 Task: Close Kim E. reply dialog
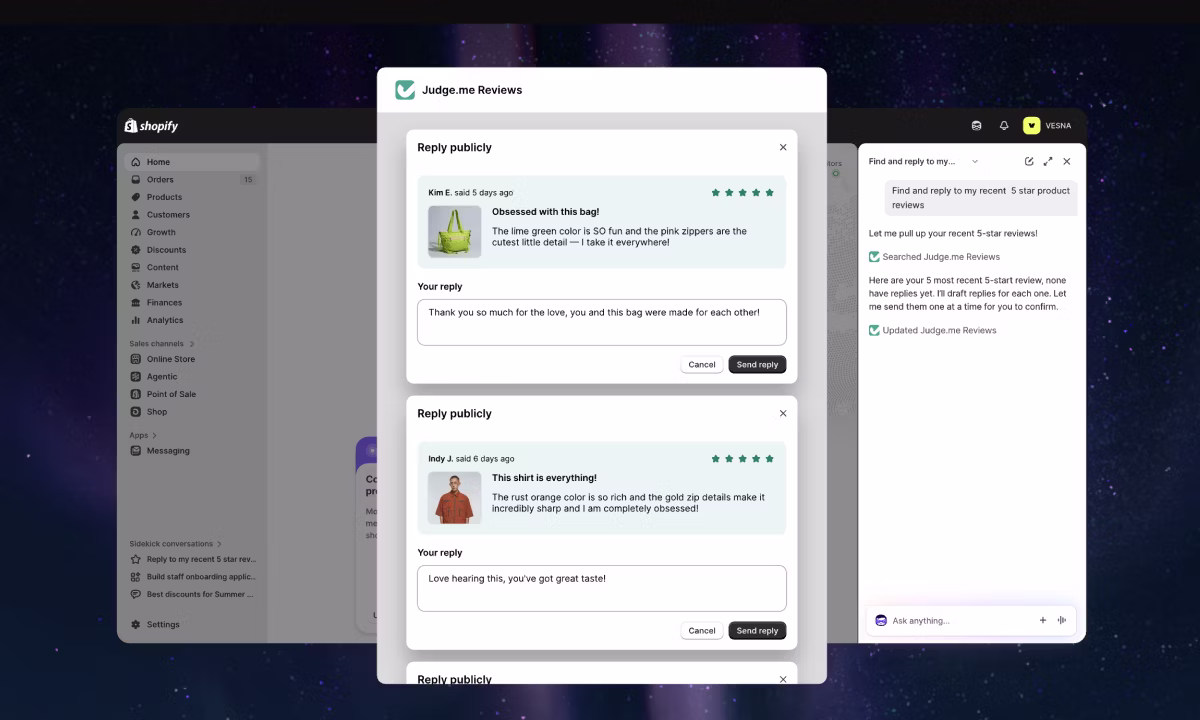coord(783,147)
